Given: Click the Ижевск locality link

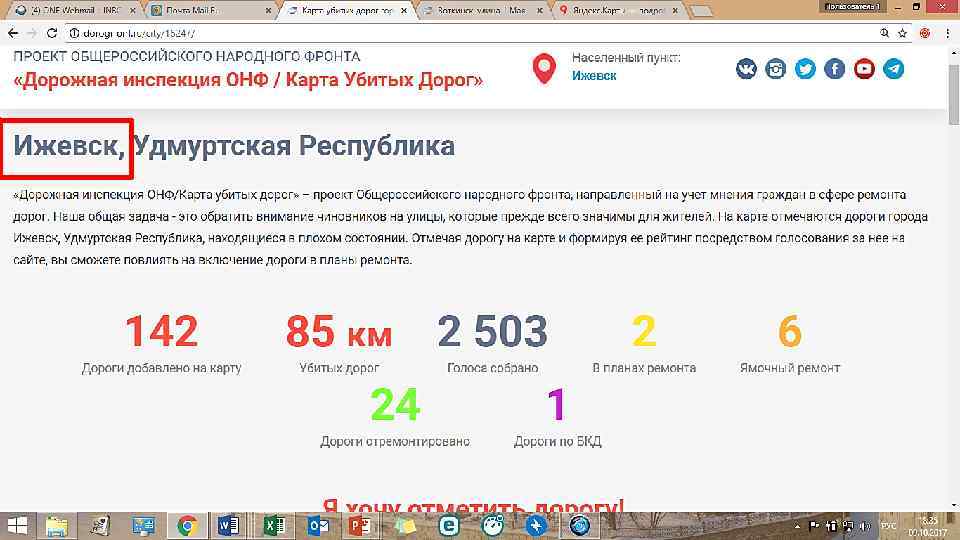Looking at the screenshot, I should pos(594,76).
